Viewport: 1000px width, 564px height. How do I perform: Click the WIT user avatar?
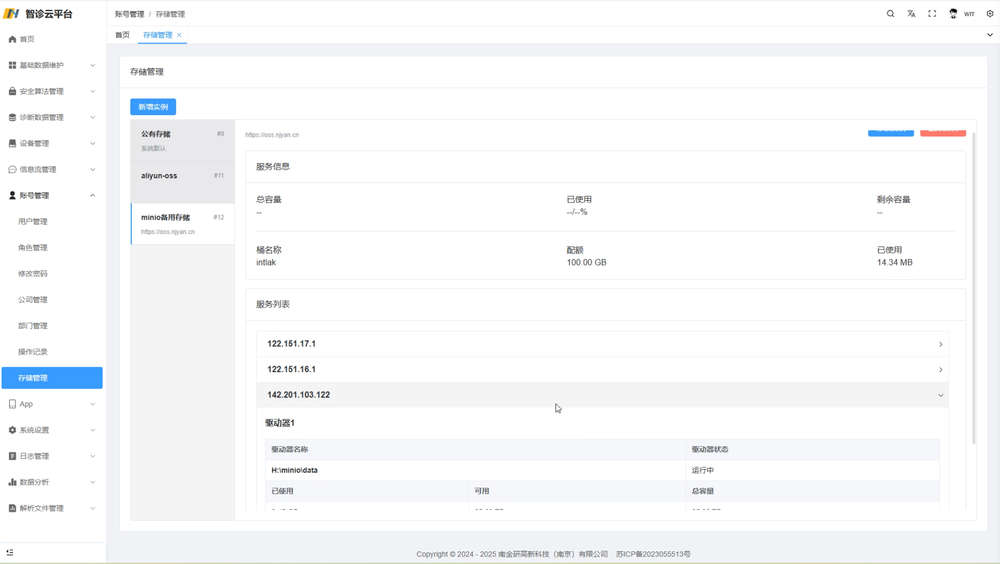coord(953,14)
